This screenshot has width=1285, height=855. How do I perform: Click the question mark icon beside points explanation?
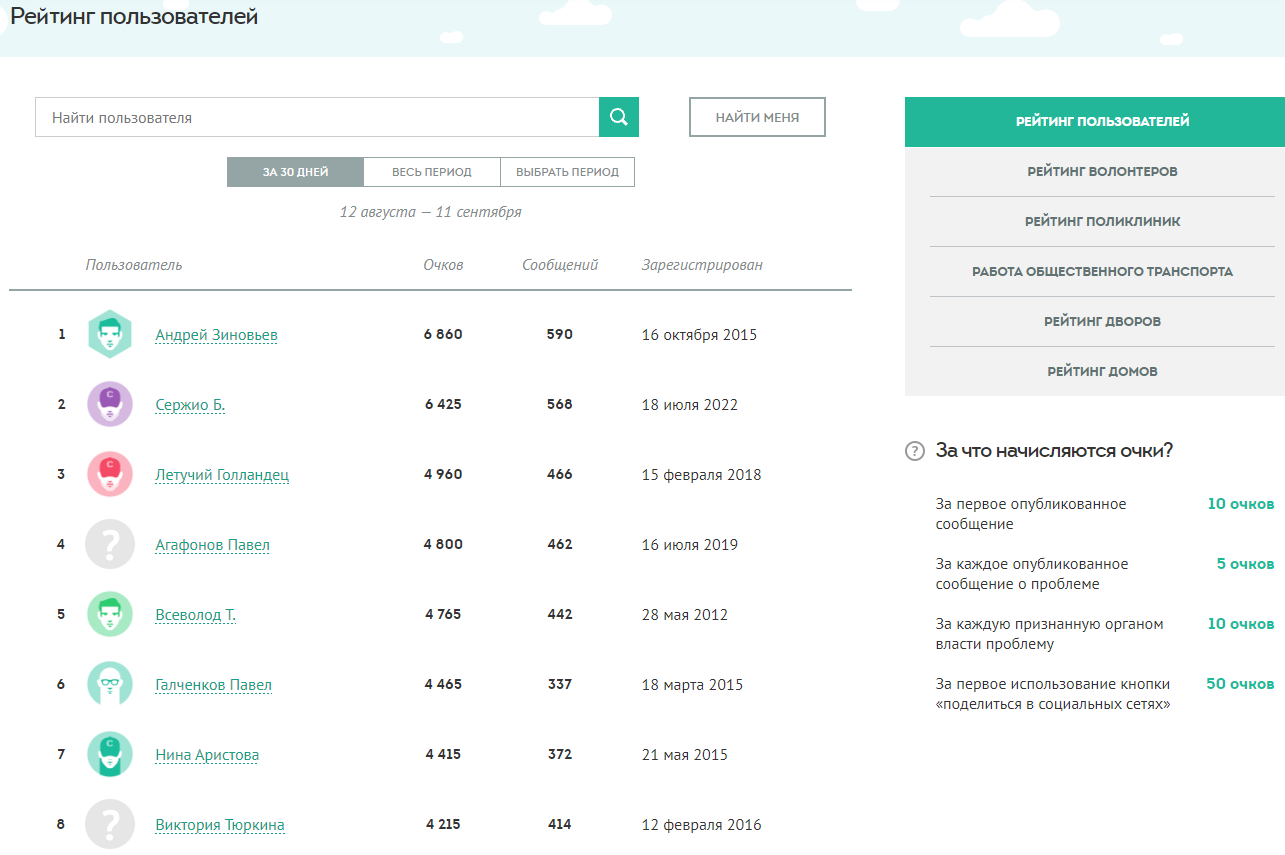914,451
